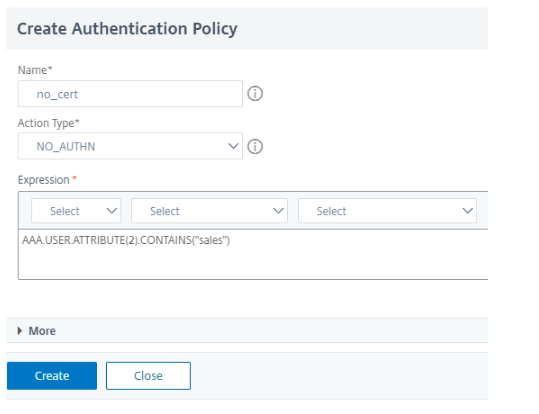Open the third expression Select dropdown
This screenshot has width=539, height=414.
tap(387, 211)
